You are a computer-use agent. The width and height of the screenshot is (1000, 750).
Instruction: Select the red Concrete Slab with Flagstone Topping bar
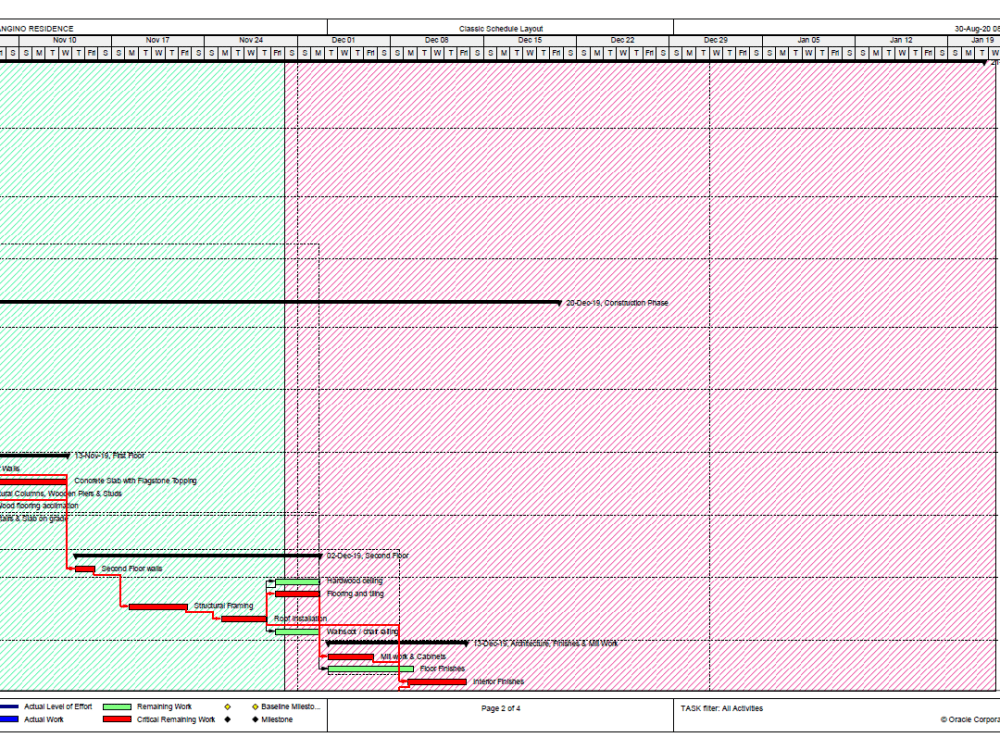33,482
